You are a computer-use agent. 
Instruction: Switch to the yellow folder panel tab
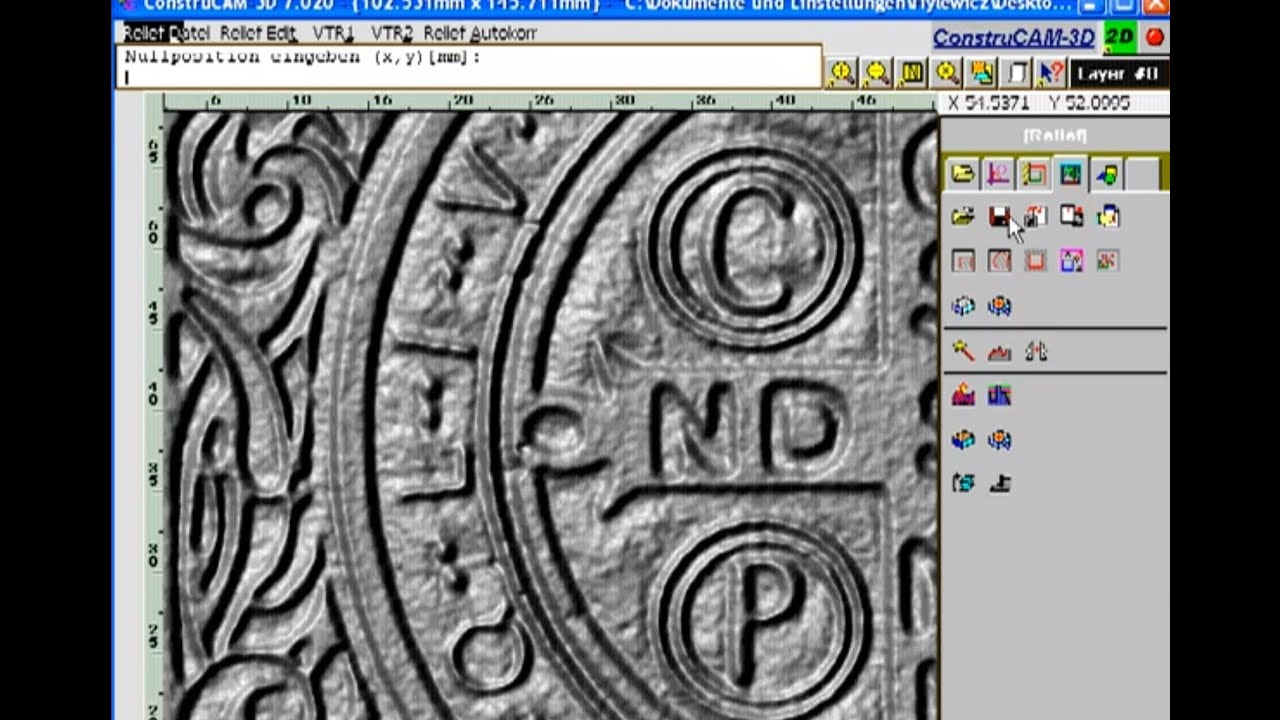pyautogui.click(x=962, y=174)
